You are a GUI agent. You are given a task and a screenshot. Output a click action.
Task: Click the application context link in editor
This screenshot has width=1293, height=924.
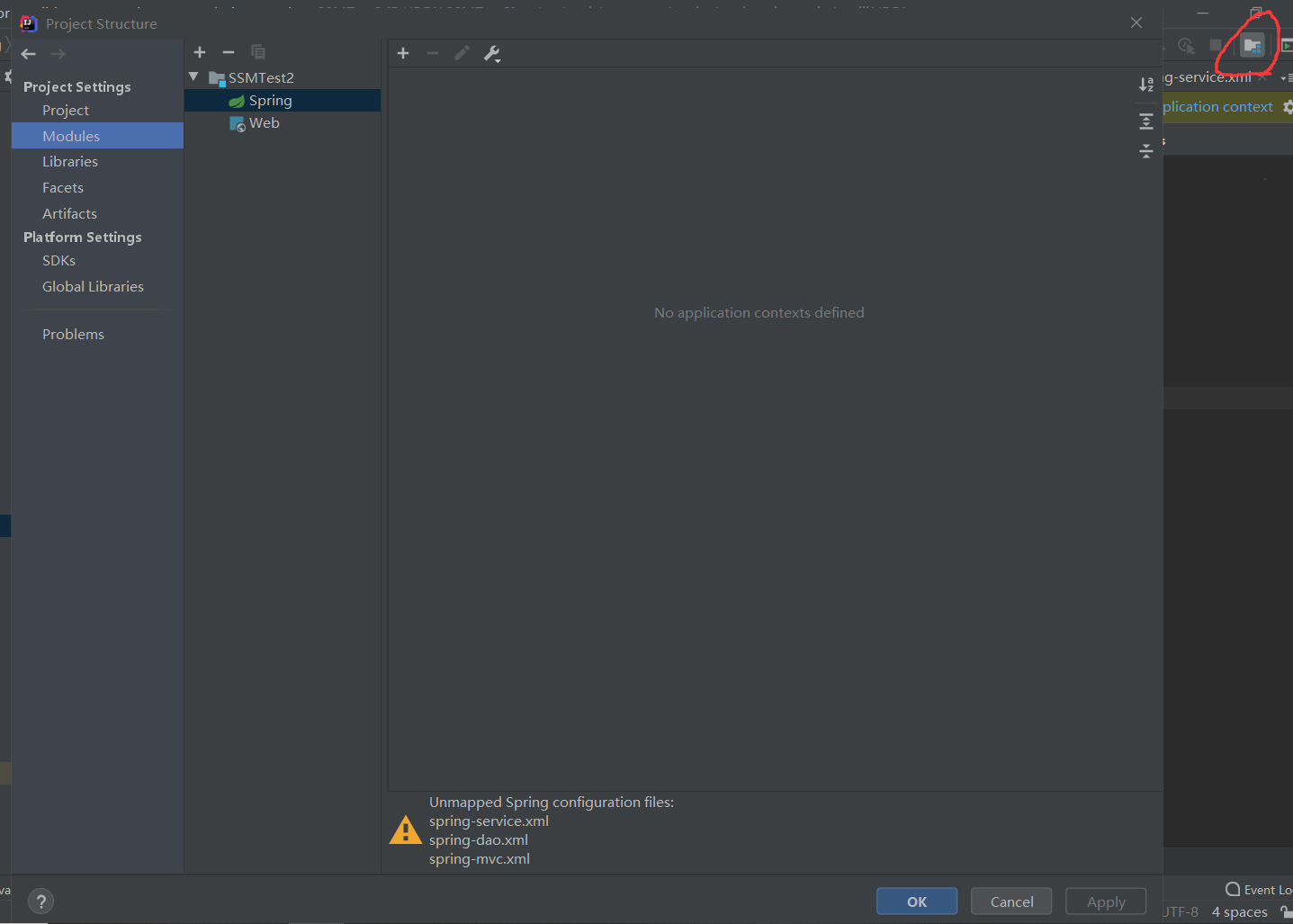1217,107
